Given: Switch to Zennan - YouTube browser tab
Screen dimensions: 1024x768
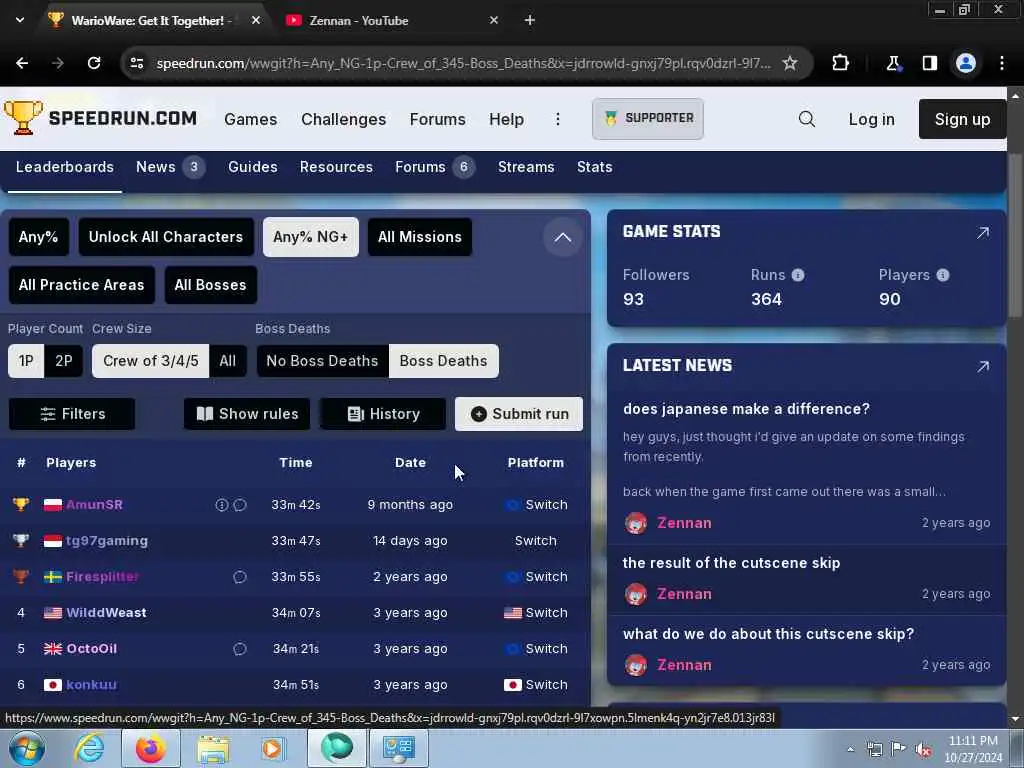Looking at the screenshot, I should click(392, 20).
